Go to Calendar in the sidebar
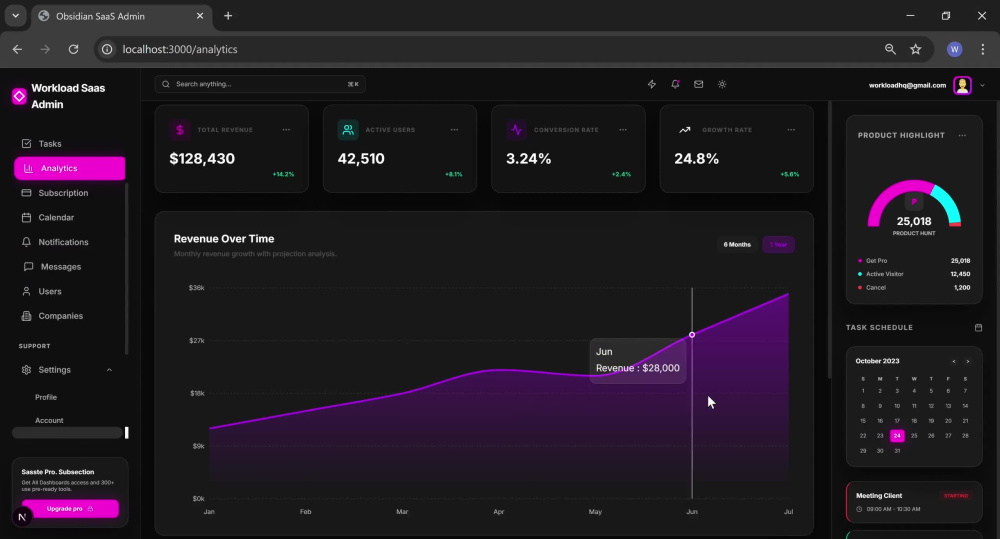Viewport: 1000px width, 539px height. [x=70, y=218]
